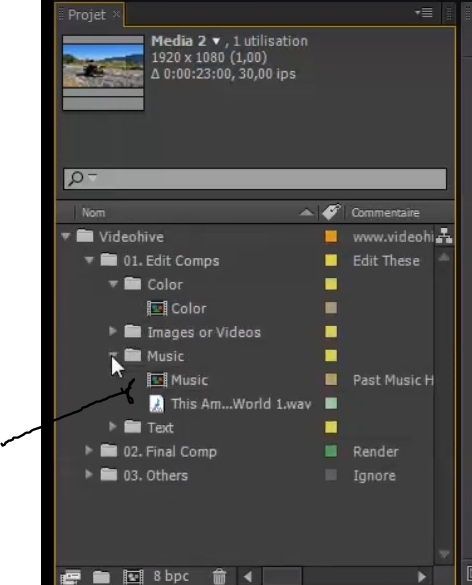Click the horizontal scroll right arrow
Screen dimensions: 472x585
[422, 577]
